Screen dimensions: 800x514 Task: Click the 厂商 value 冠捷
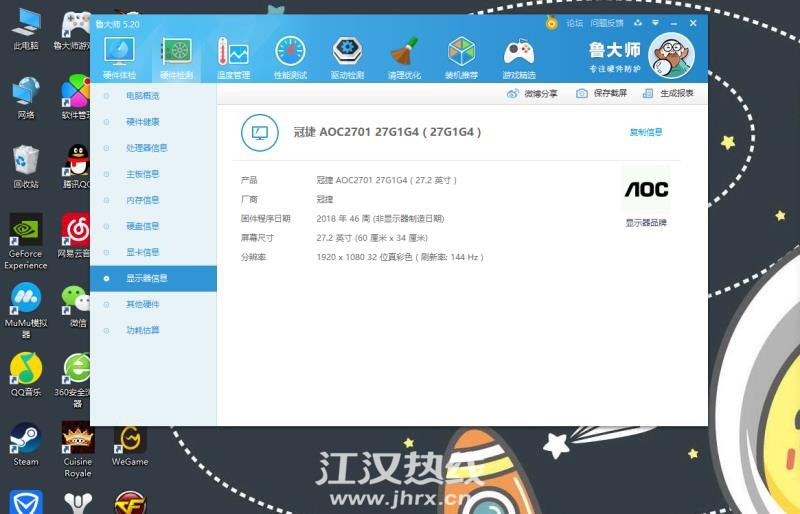(x=324, y=199)
